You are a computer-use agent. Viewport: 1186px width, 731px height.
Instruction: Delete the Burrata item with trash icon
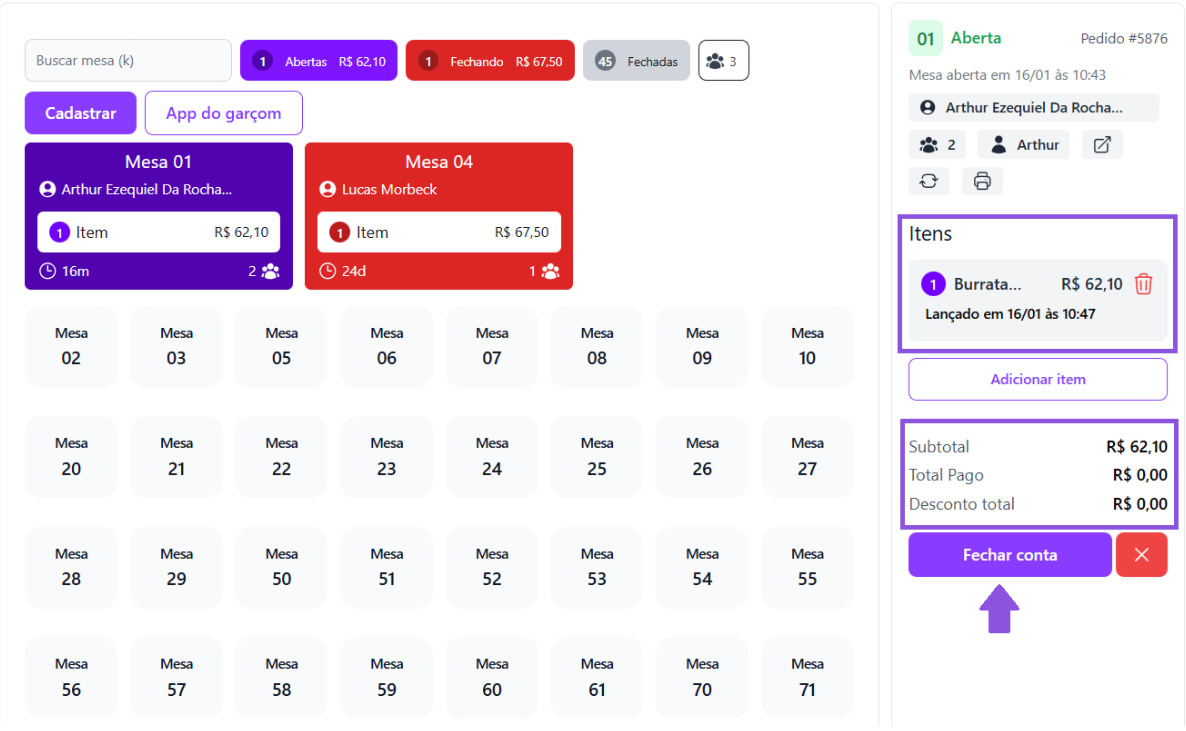(1143, 284)
